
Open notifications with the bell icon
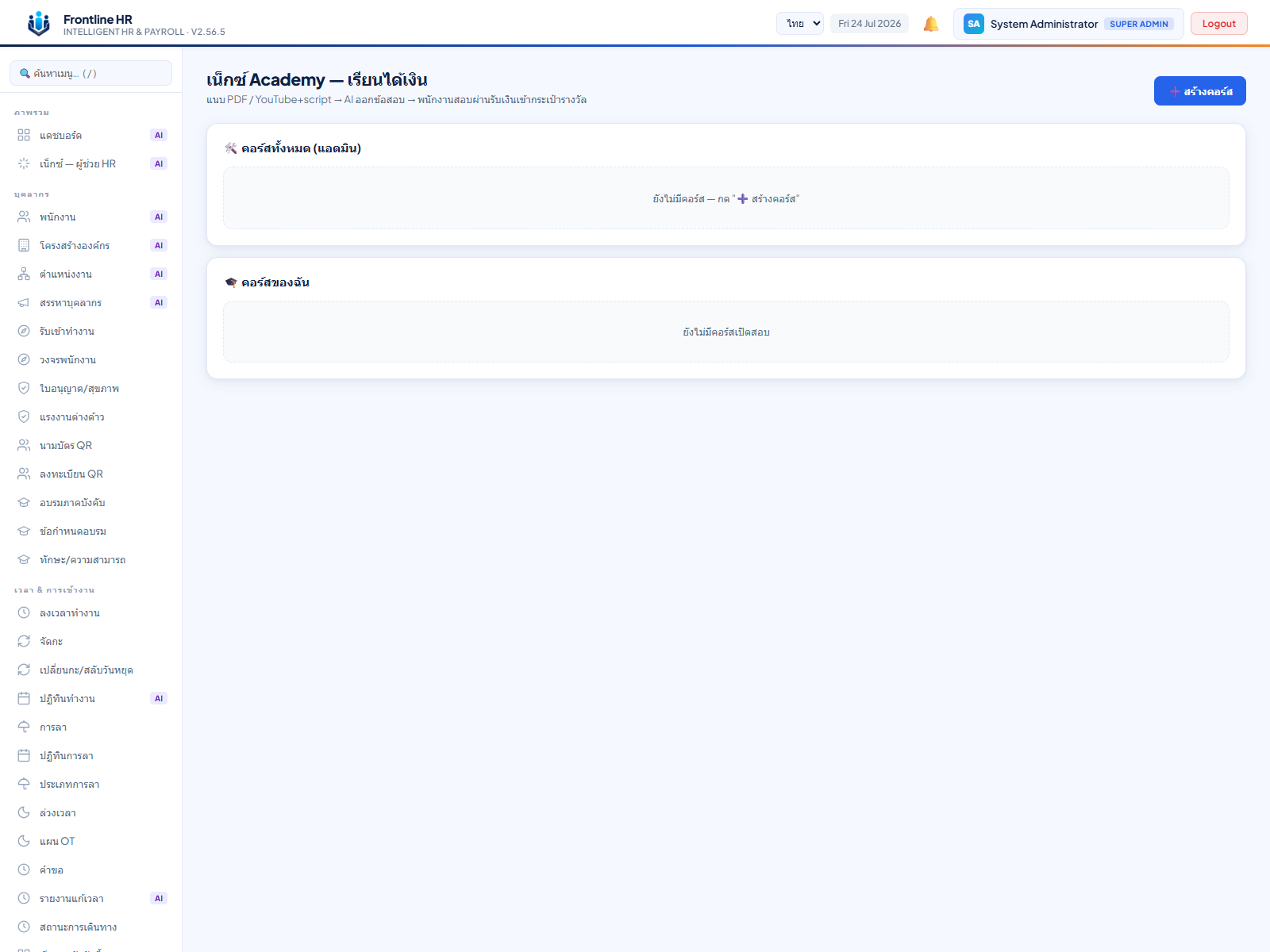point(931,24)
